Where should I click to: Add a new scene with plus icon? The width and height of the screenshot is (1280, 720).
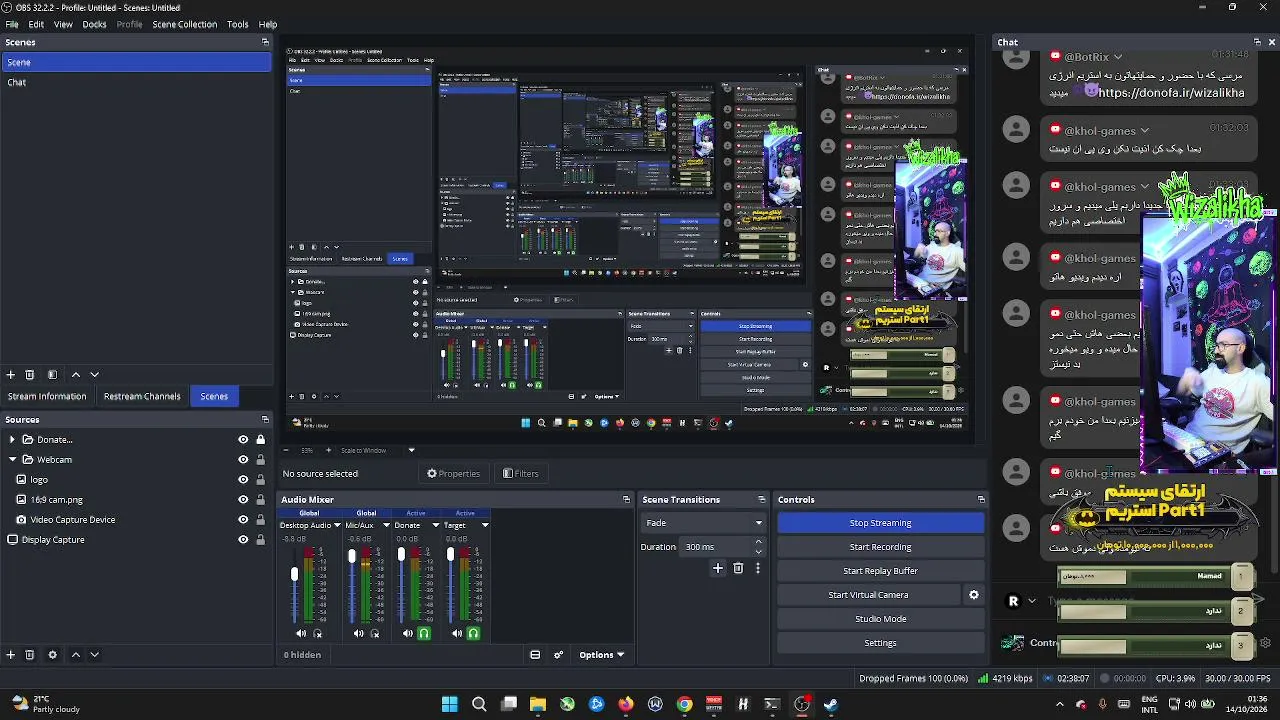(10, 375)
